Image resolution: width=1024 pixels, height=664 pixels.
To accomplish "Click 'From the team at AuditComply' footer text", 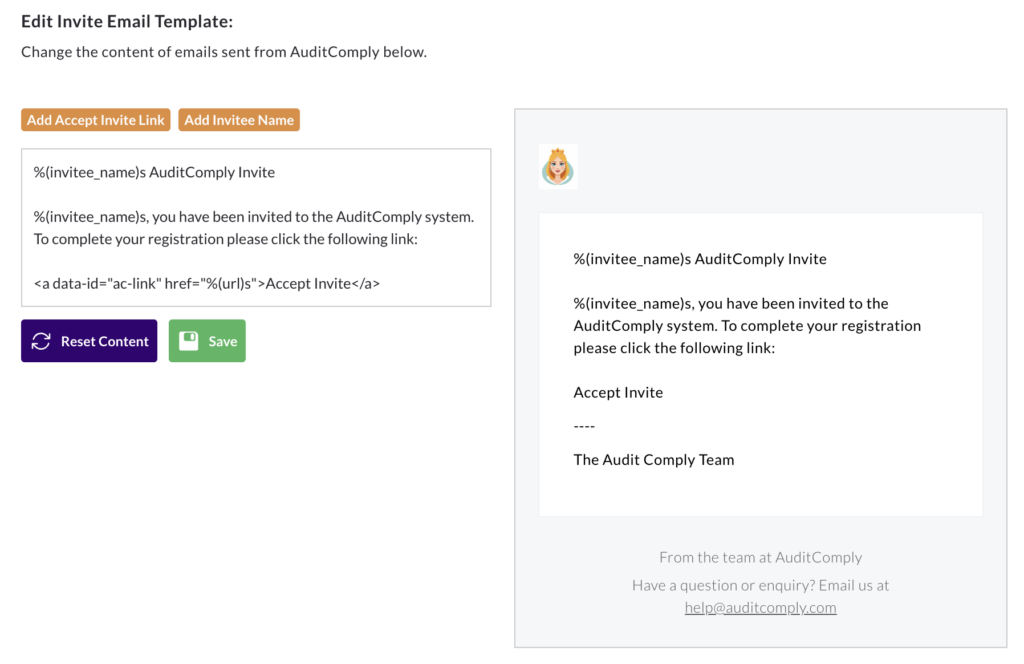I will point(760,558).
